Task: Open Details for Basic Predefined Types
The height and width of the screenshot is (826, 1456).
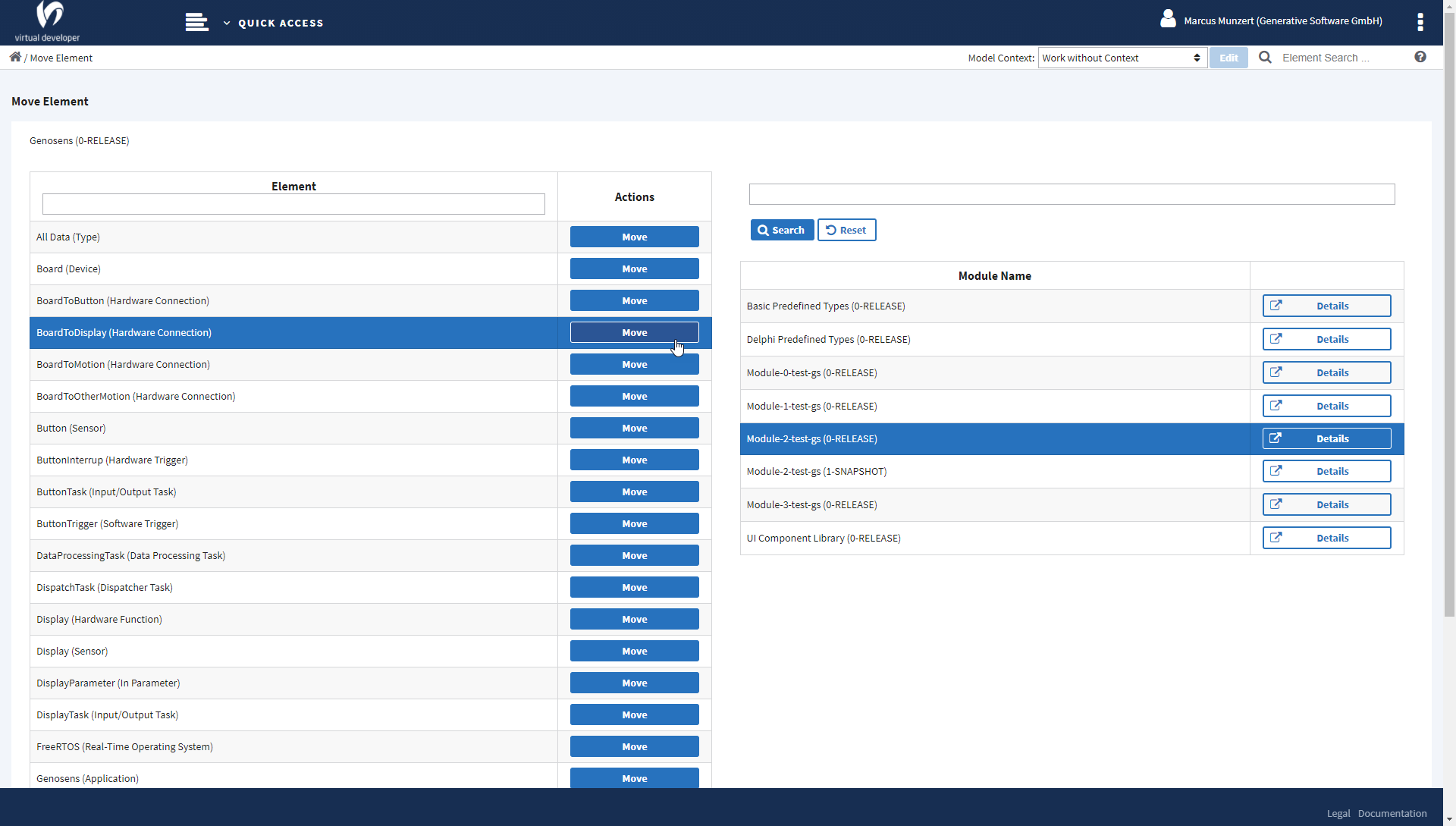Action: pyautogui.click(x=1326, y=306)
